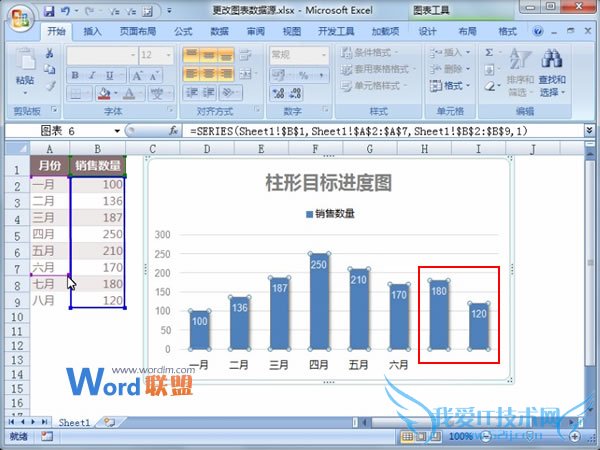Viewport: 600px width, 450px height.
Task: Toggle wrap text
Action: click(245, 56)
